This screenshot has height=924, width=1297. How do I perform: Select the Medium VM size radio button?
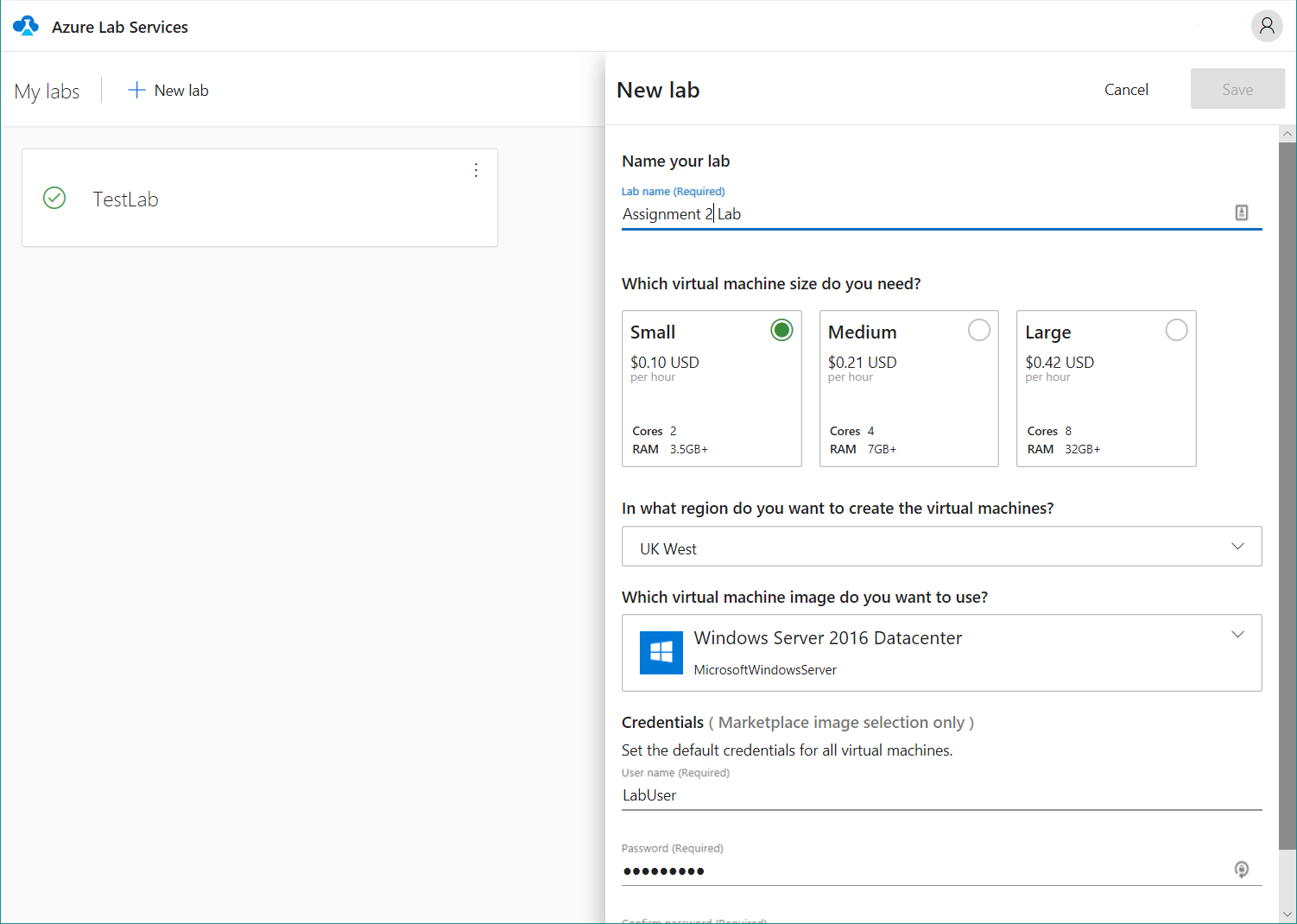979,330
